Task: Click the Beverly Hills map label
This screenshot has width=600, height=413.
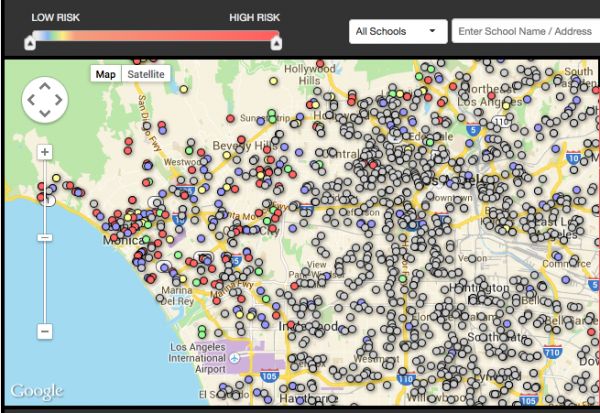Action: point(245,146)
